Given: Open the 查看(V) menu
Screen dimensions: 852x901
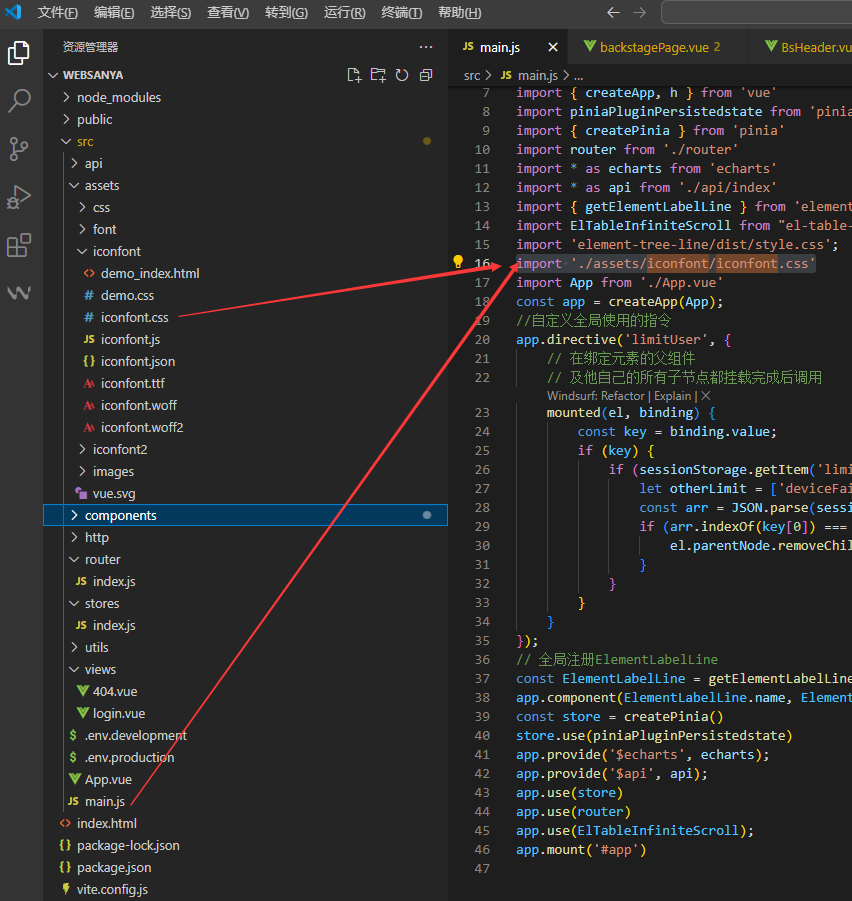Looking at the screenshot, I should pos(228,13).
